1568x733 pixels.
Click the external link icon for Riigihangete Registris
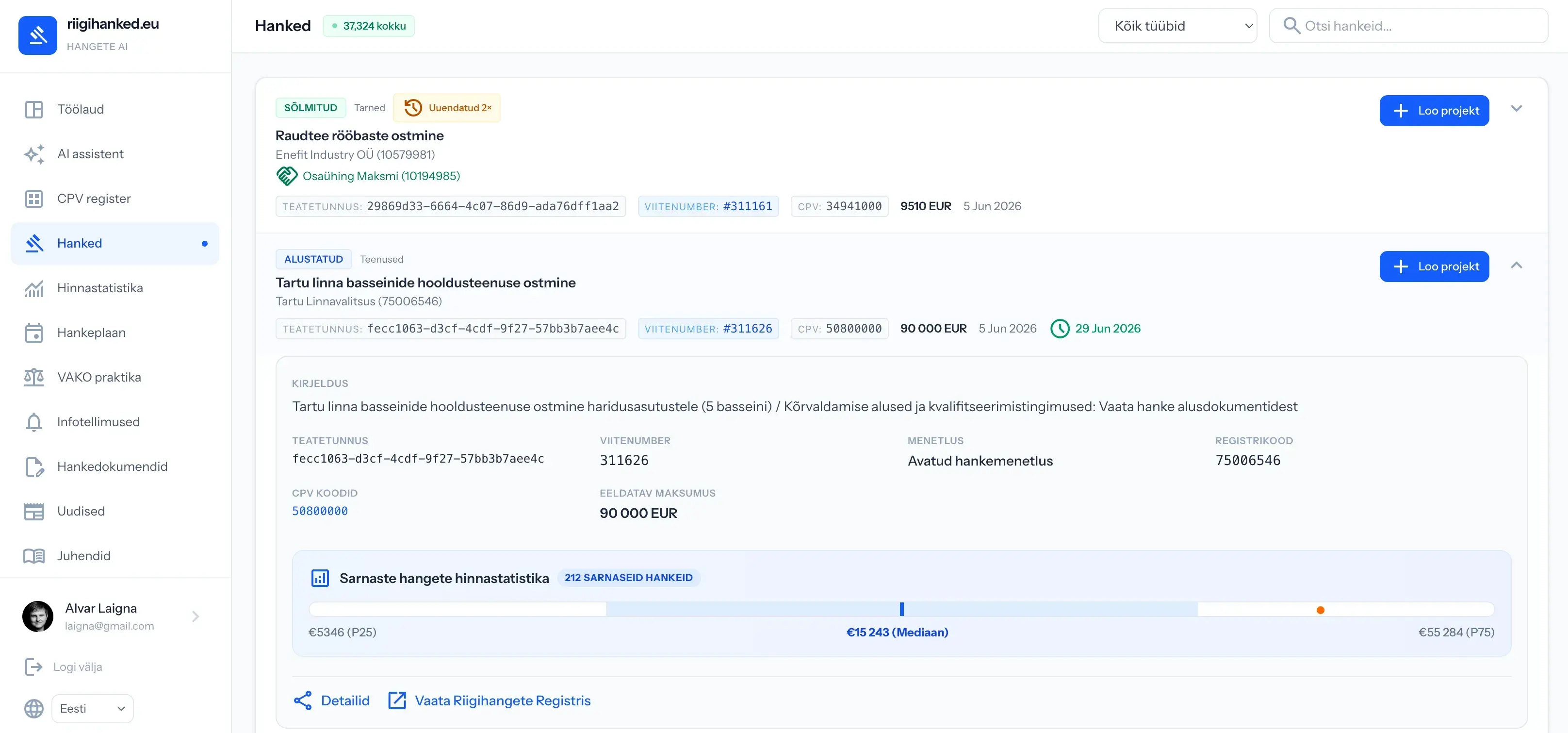397,701
